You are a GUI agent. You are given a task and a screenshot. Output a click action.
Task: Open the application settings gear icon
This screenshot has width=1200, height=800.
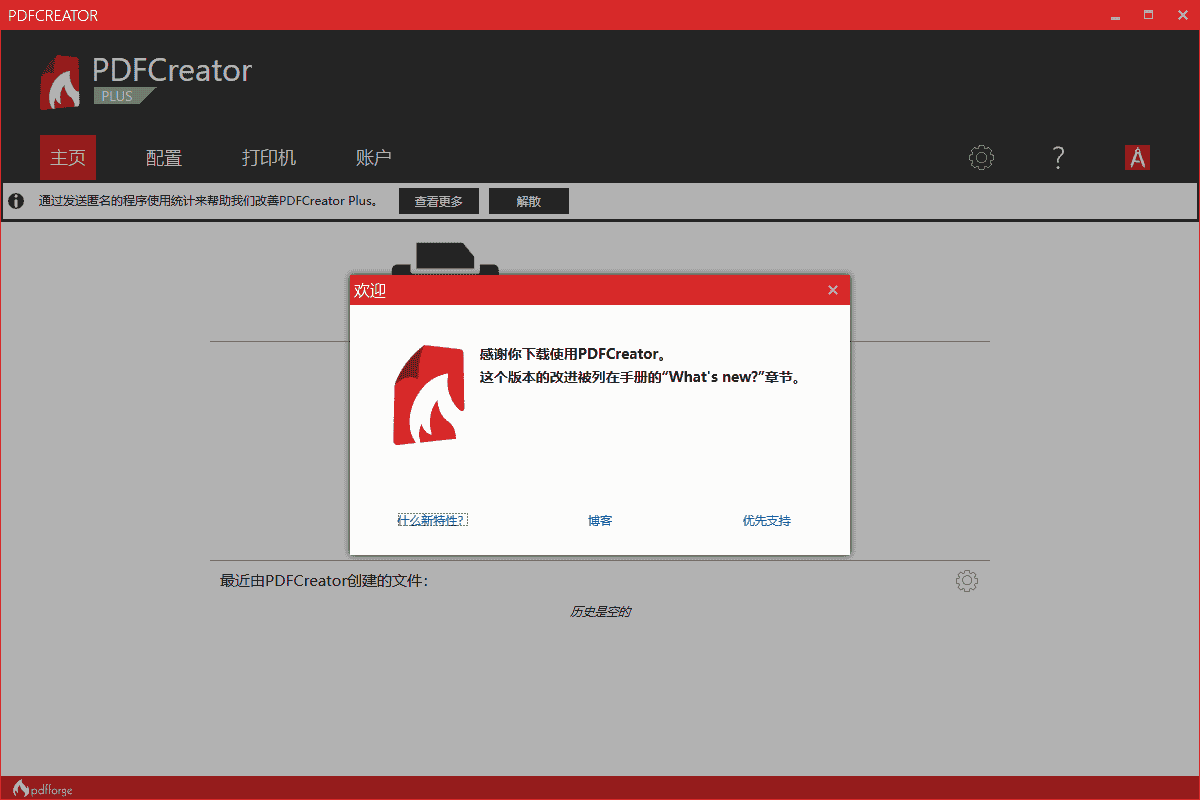980,157
